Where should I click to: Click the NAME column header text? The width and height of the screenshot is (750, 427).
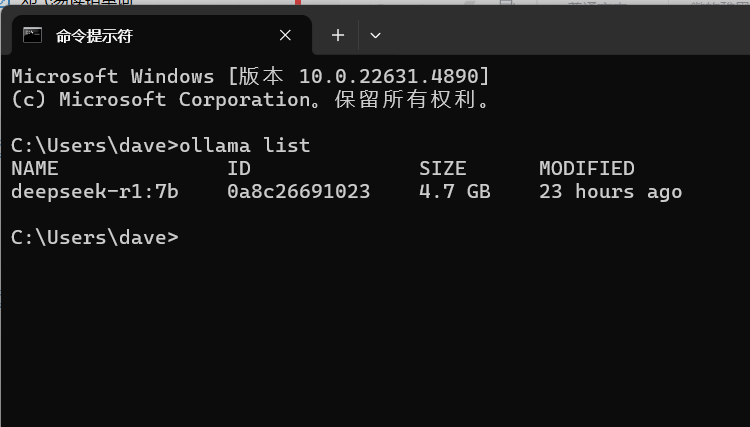(35, 168)
